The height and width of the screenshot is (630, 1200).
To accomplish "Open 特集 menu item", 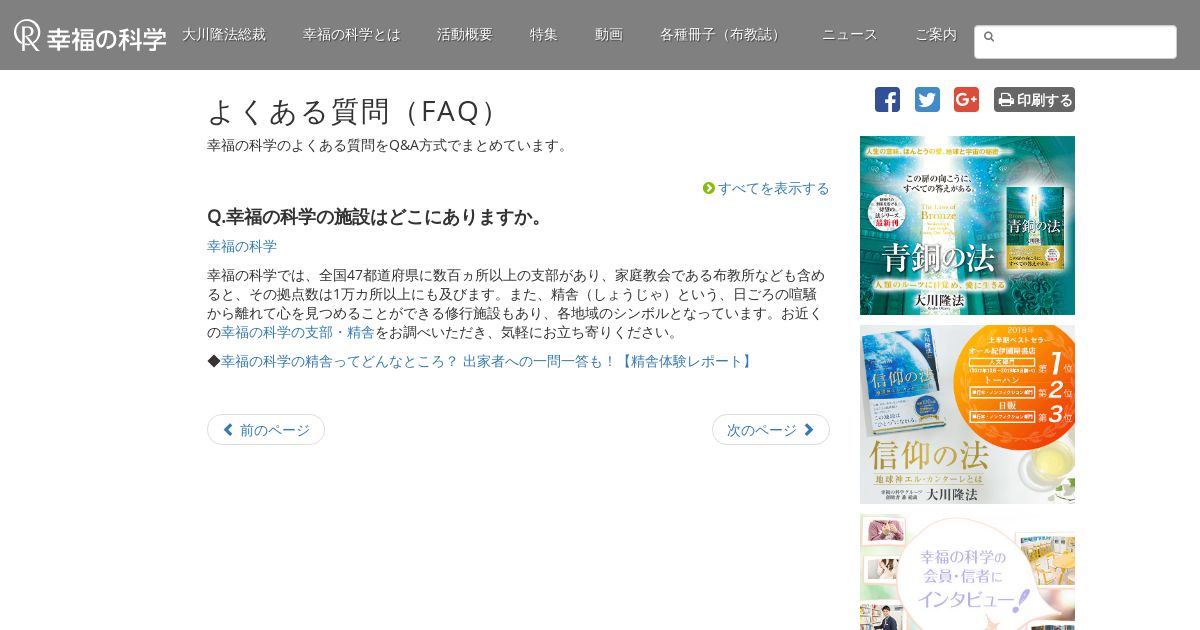I will click(x=544, y=35).
